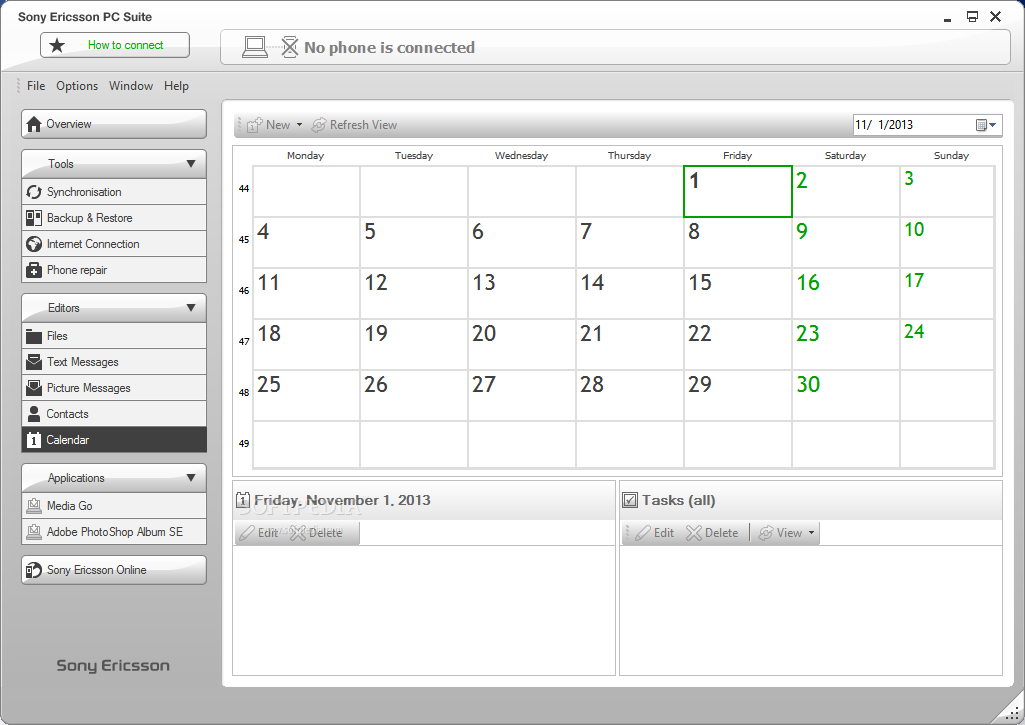Click the Backup & Restore icon
This screenshot has width=1025, height=725.
[34, 218]
